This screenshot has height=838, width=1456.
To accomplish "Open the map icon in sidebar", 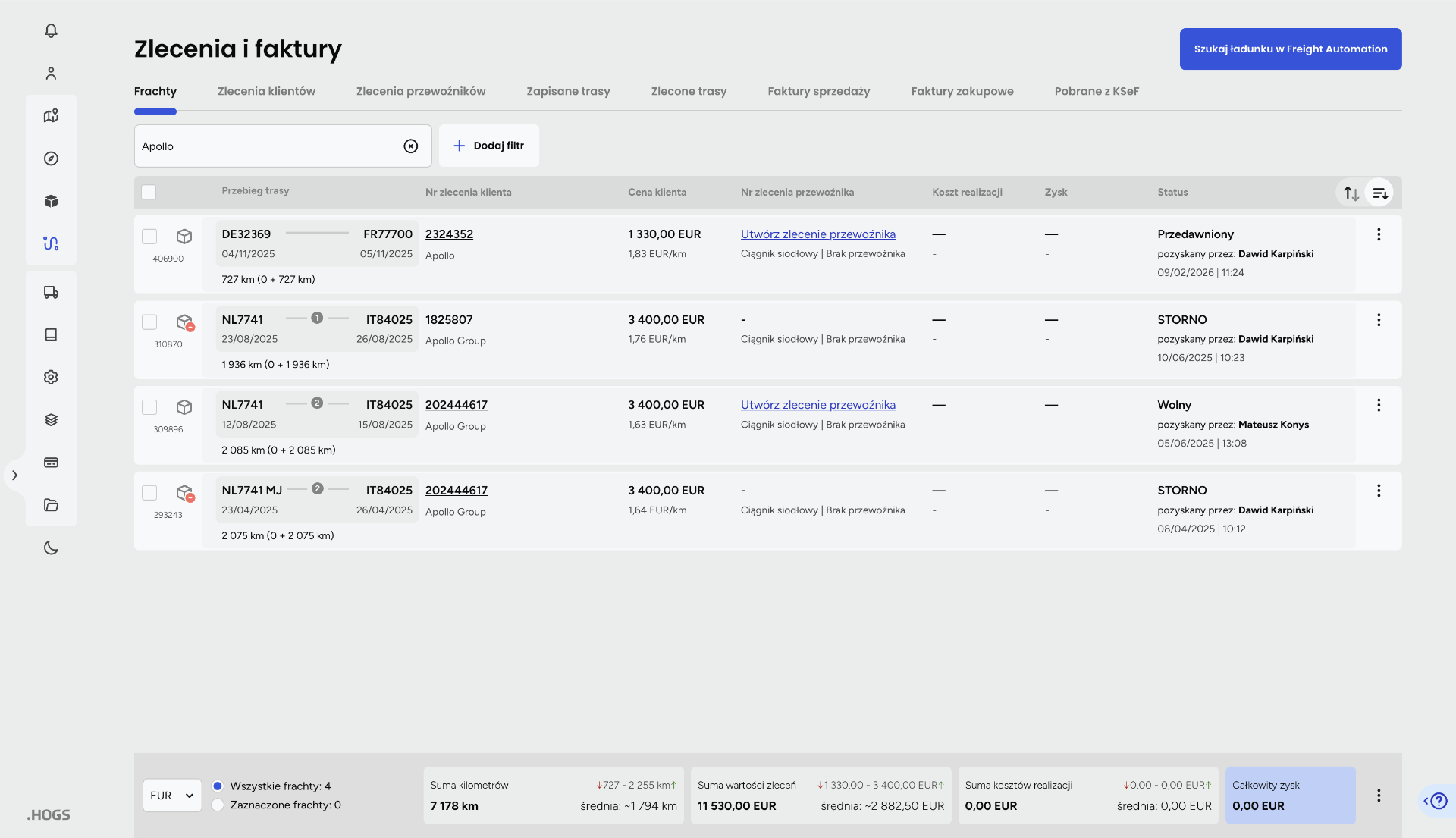I will tap(51, 116).
